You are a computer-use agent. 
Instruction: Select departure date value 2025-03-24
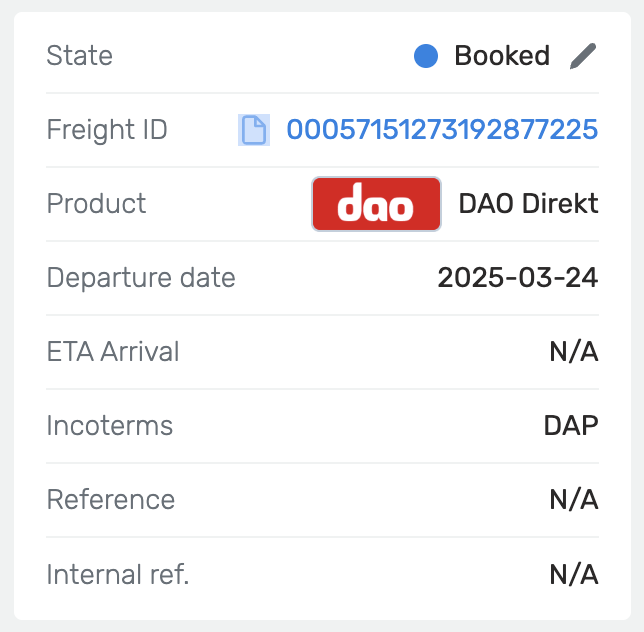[518, 278]
